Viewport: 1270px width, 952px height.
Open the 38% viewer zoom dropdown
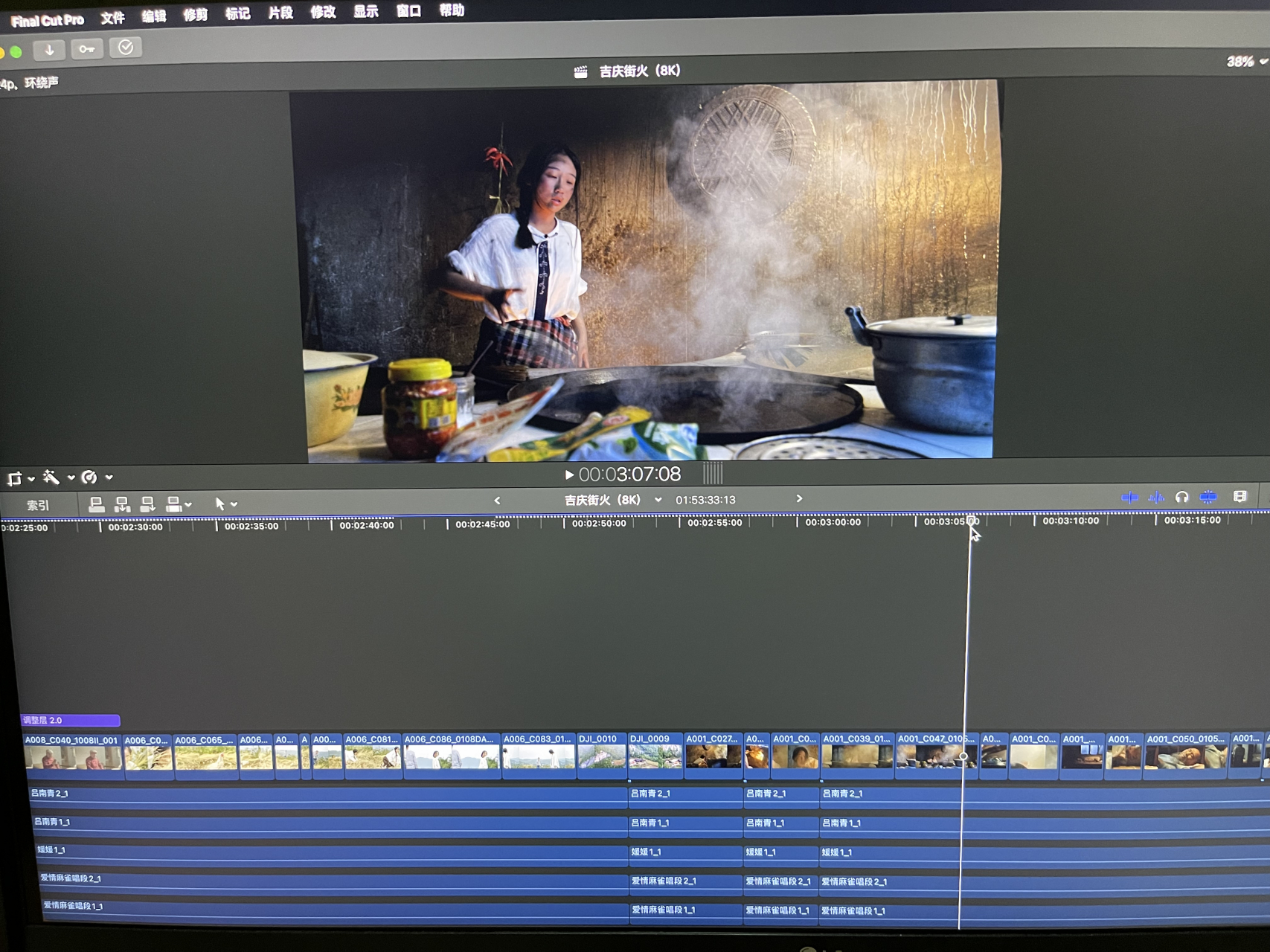pyautogui.click(x=1246, y=62)
